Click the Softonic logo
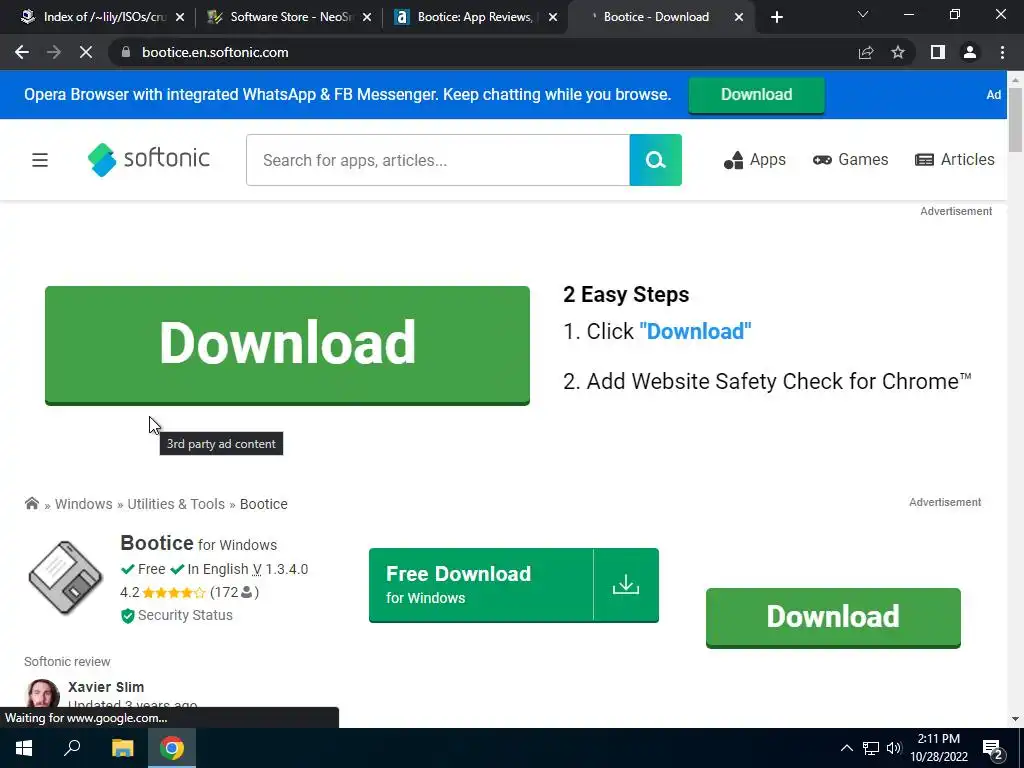The height and width of the screenshot is (768, 1024). point(148,159)
